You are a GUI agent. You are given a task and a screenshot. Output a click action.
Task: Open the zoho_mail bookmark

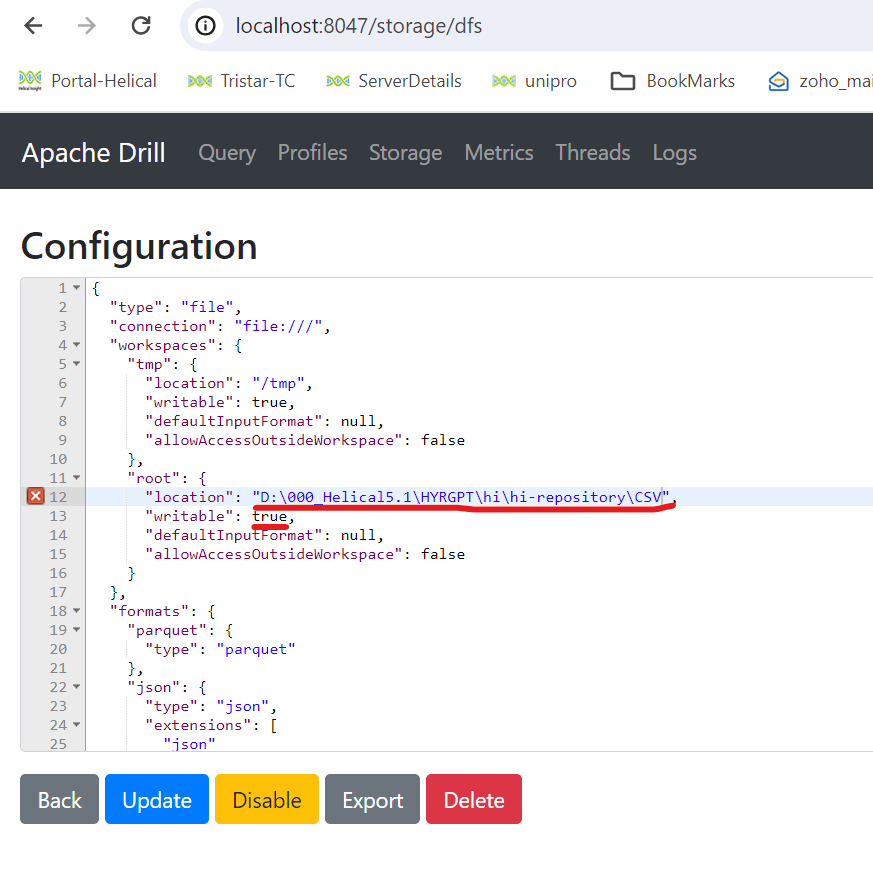pos(820,81)
